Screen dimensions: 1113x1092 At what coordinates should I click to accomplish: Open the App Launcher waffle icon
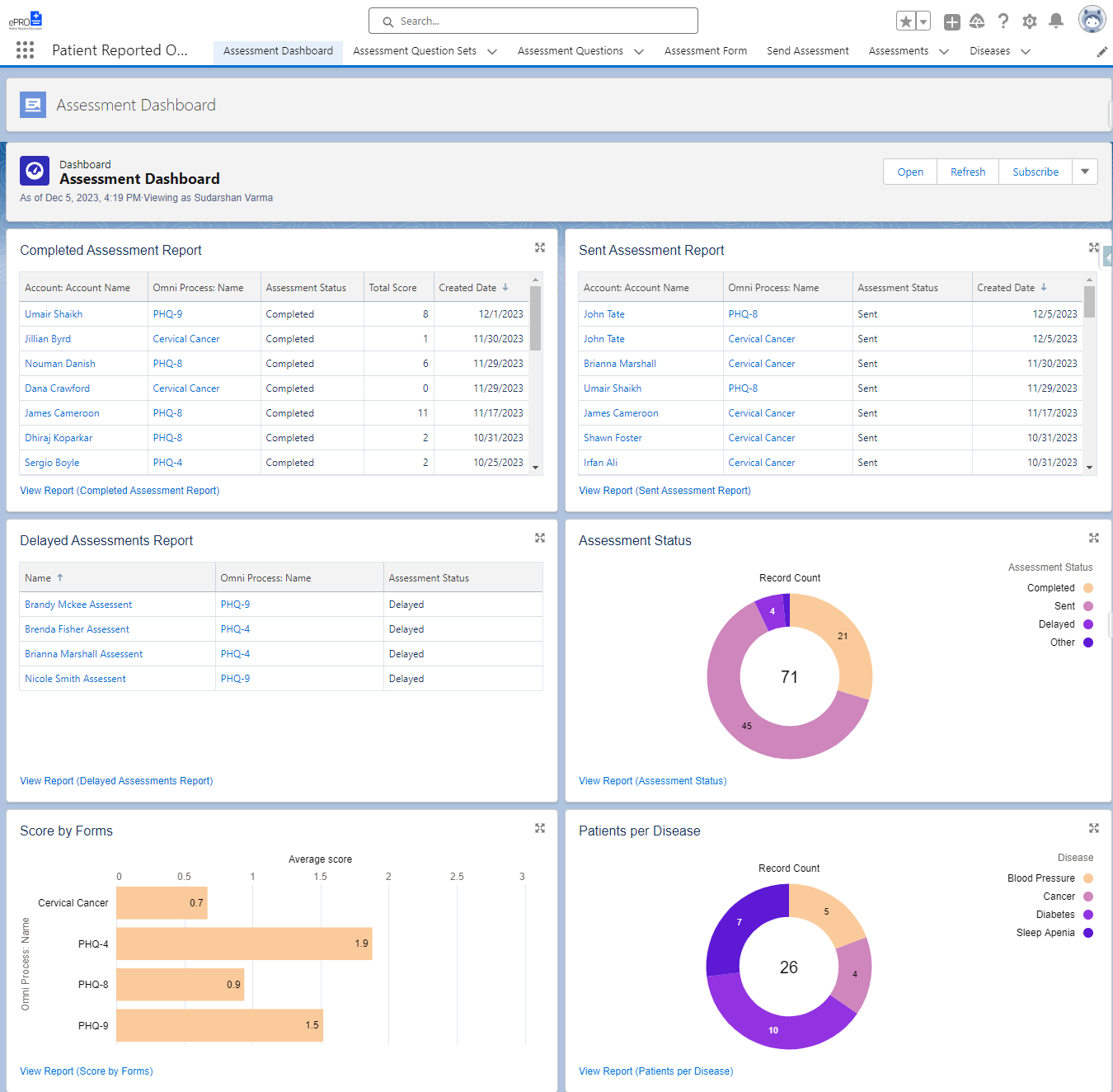pyautogui.click(x=25, y=49)
